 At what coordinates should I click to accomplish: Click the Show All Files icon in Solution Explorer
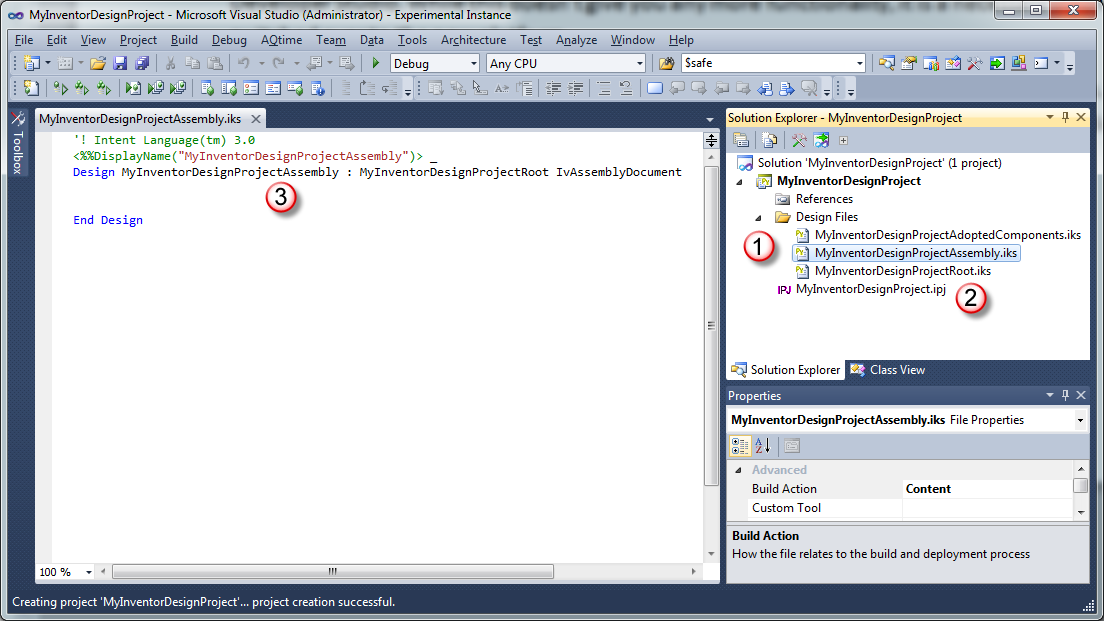pos(770,140)
